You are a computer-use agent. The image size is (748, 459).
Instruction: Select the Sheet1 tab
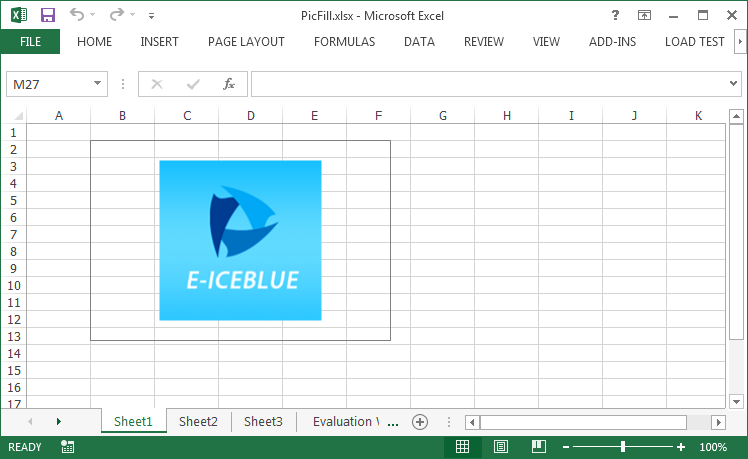[x=133, y=421]
